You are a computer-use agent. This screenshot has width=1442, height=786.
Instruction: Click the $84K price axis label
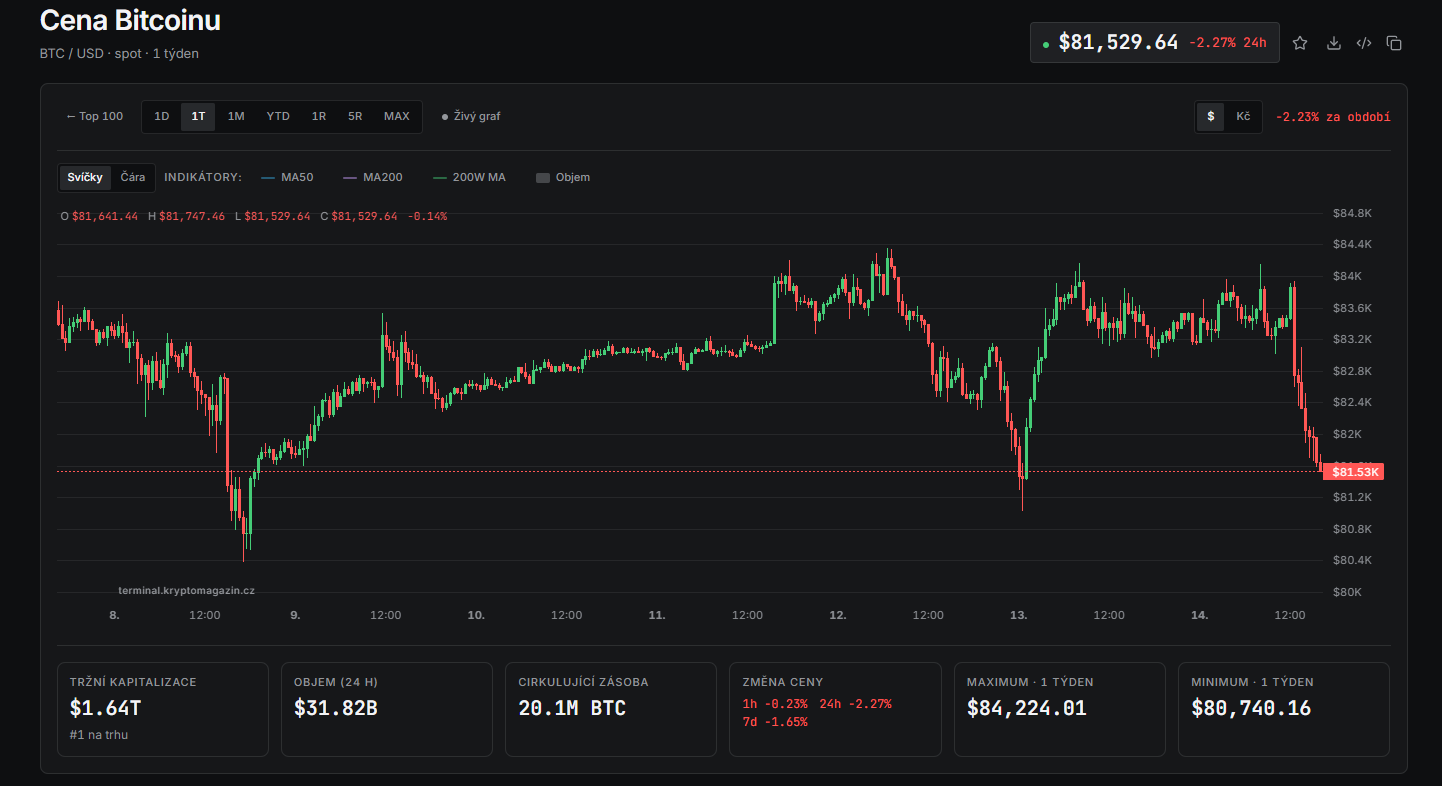[1347, 276]
